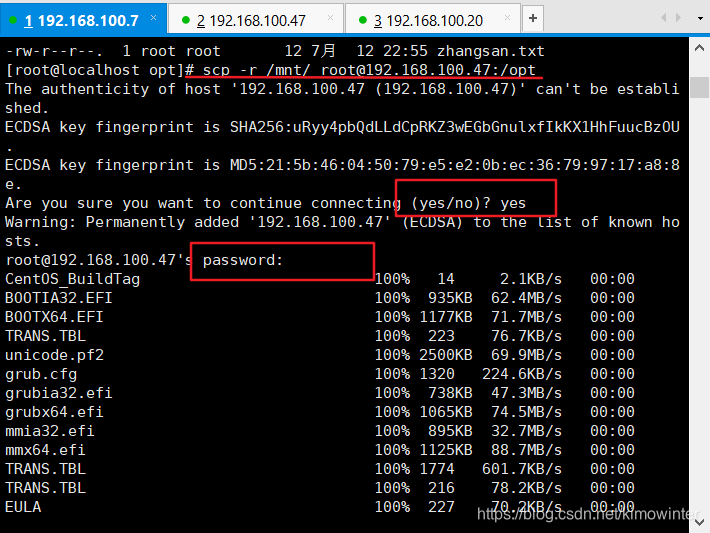Click the 601.7KB/s transfer speed value

pos(522,469)
